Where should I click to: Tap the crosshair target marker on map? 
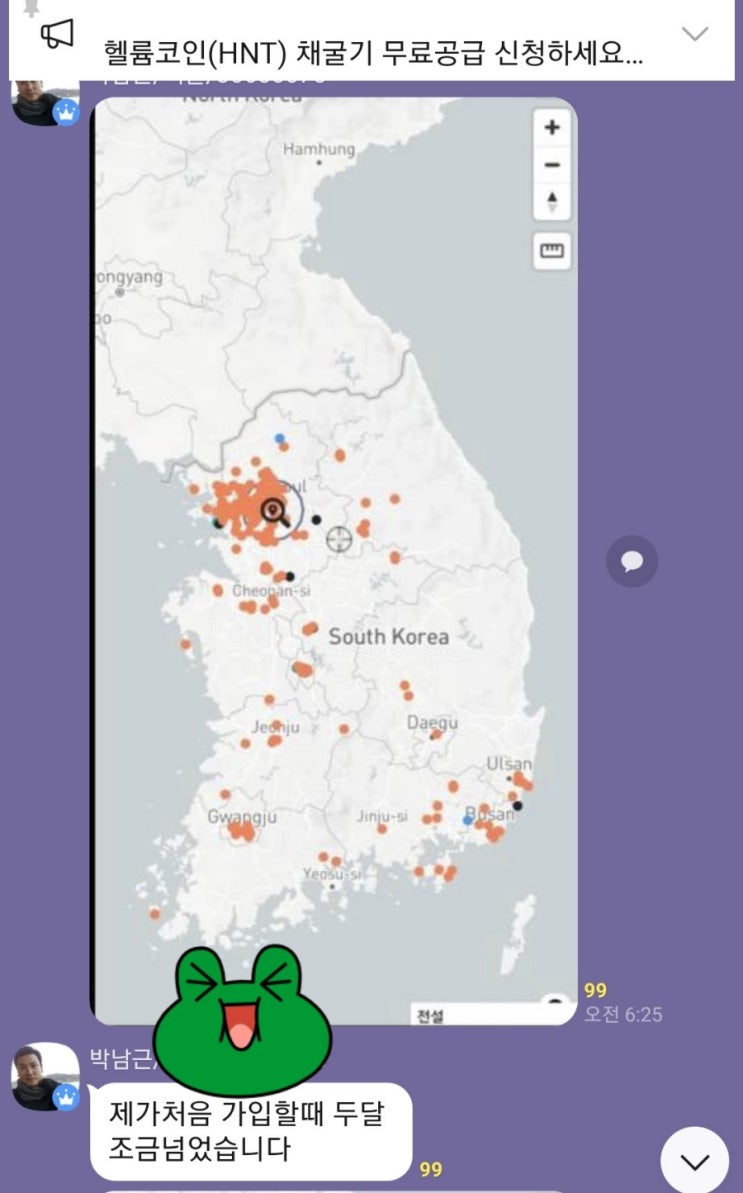point(339,539)
